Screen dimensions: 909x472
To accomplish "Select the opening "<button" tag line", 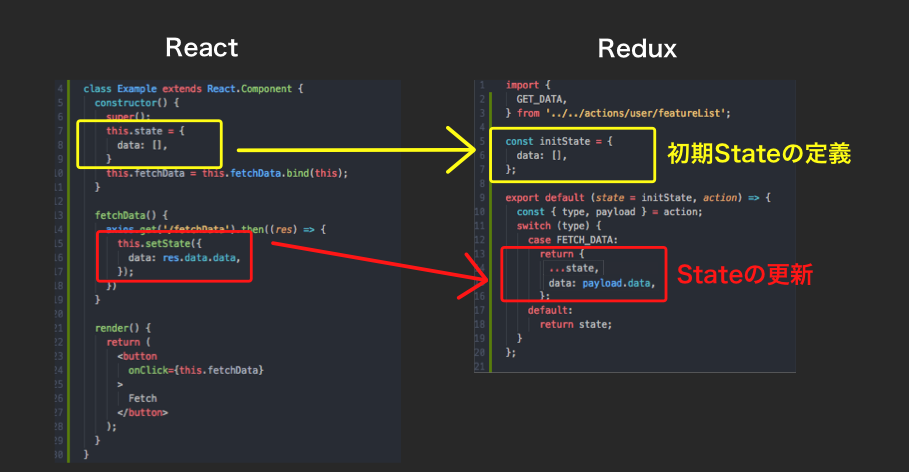I will 137,356.
